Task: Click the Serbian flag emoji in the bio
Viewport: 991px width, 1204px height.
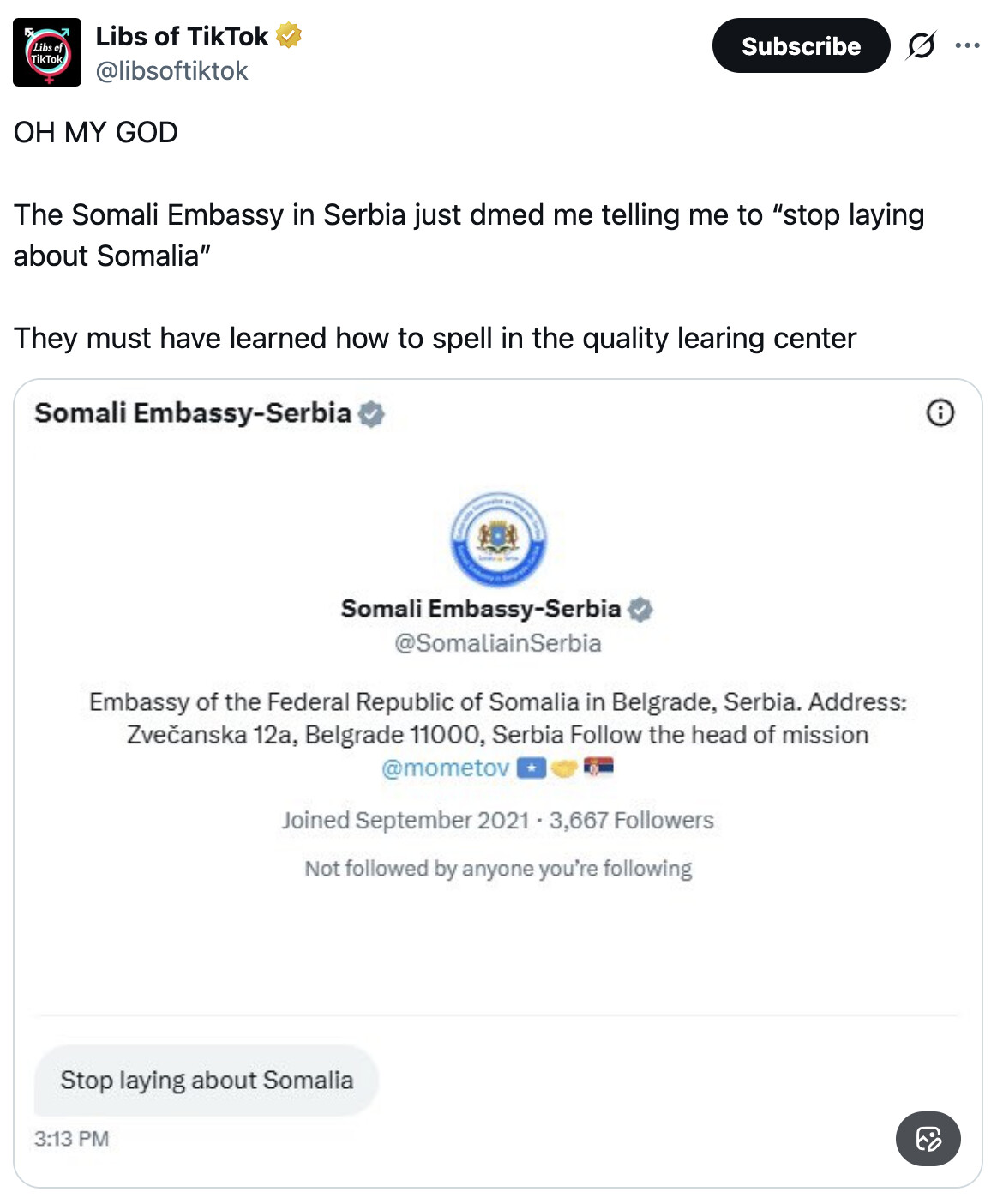Action: point(598,768)
